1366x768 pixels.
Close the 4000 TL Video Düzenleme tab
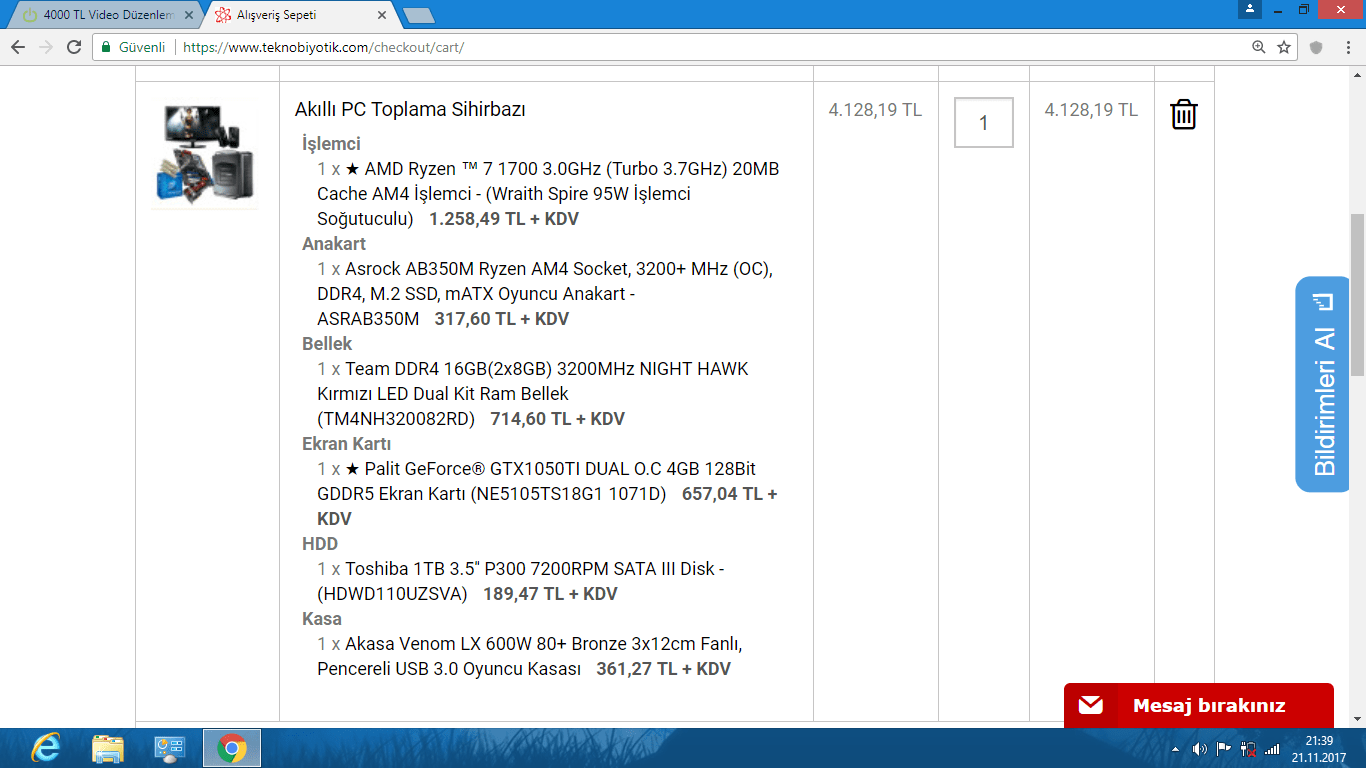(187, 16)
